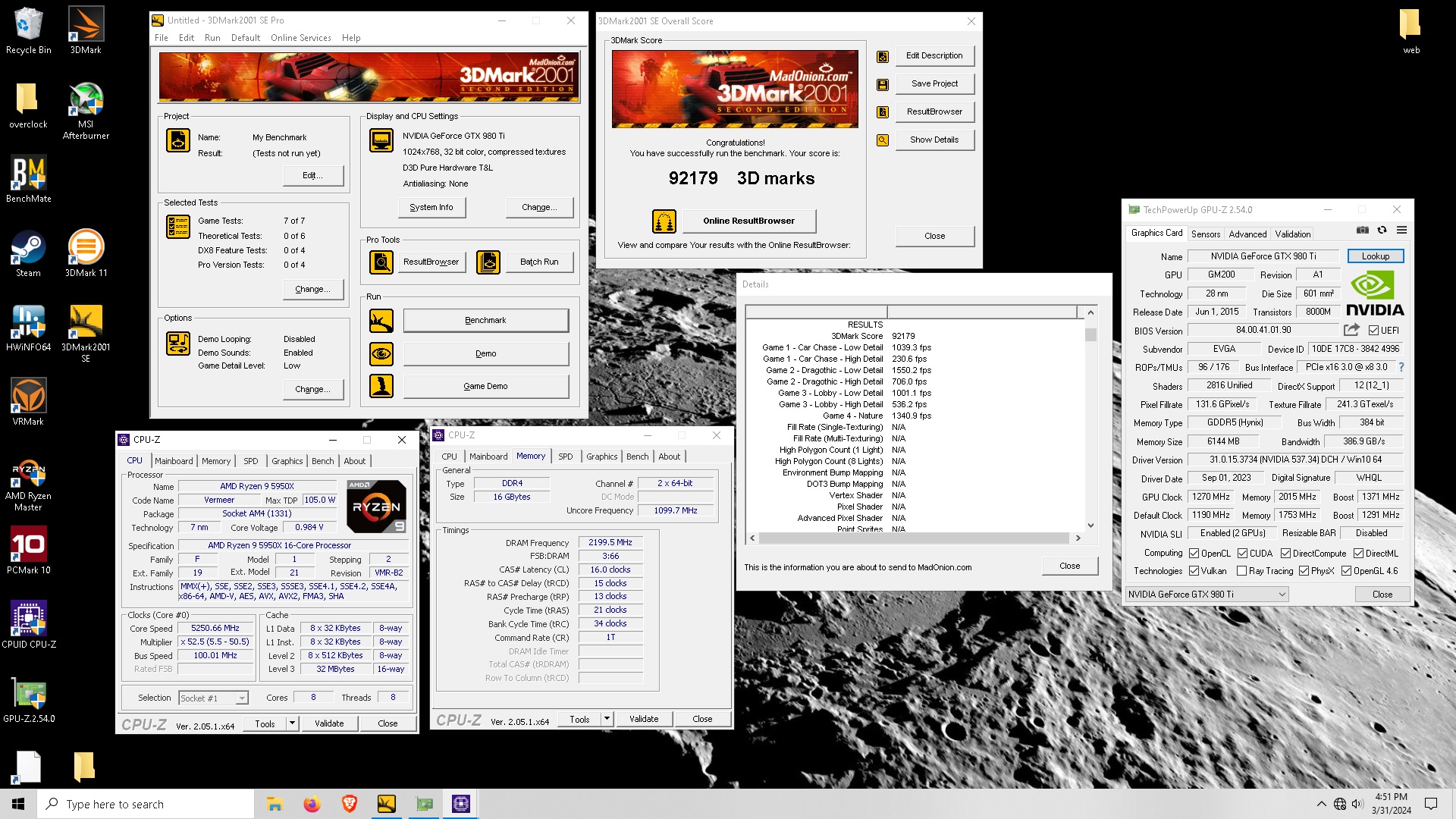This screenshot has height=819, width=1456.
Task: Switch to the Advanced tab in GPU-Z
Action: (1247, 234)
